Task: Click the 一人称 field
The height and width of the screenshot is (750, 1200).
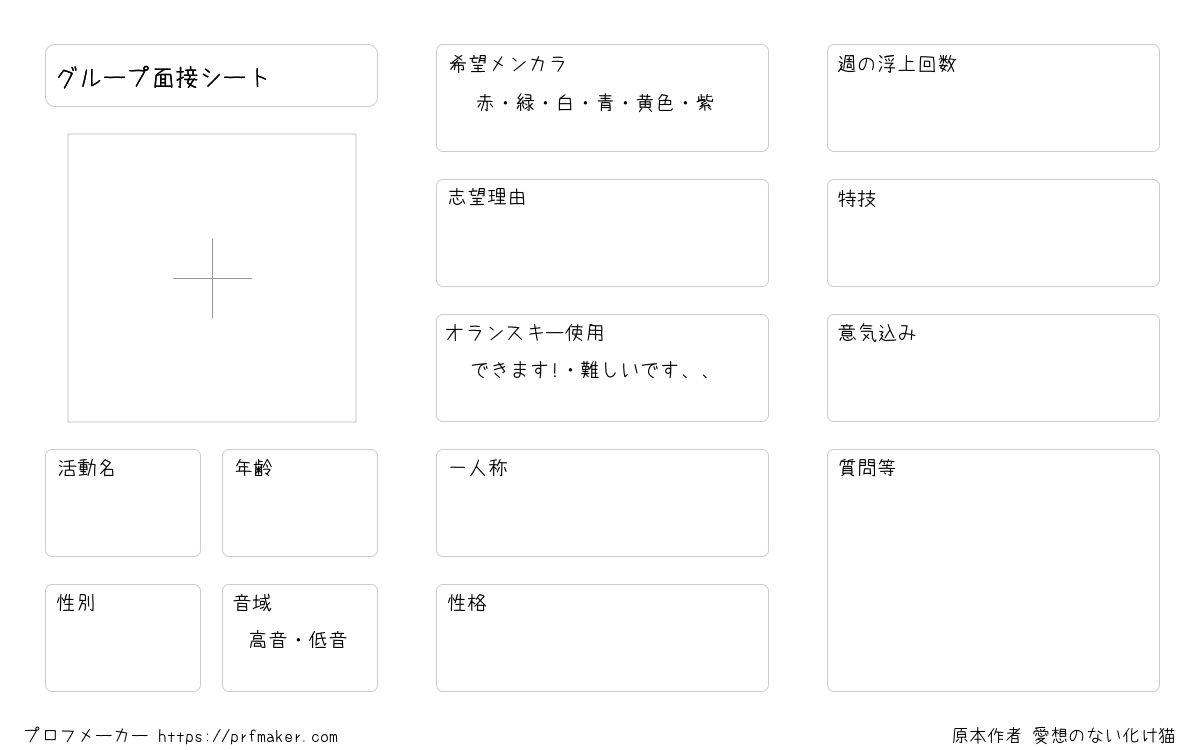Action: (x=602, y=503)
